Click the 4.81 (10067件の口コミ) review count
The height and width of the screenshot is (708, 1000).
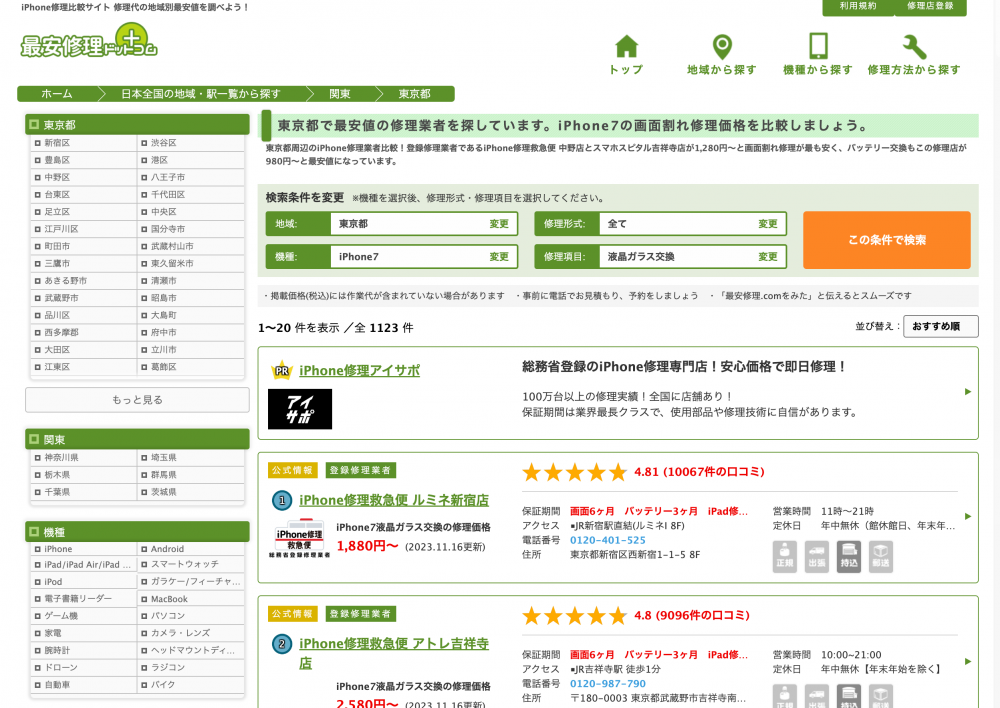700,472
